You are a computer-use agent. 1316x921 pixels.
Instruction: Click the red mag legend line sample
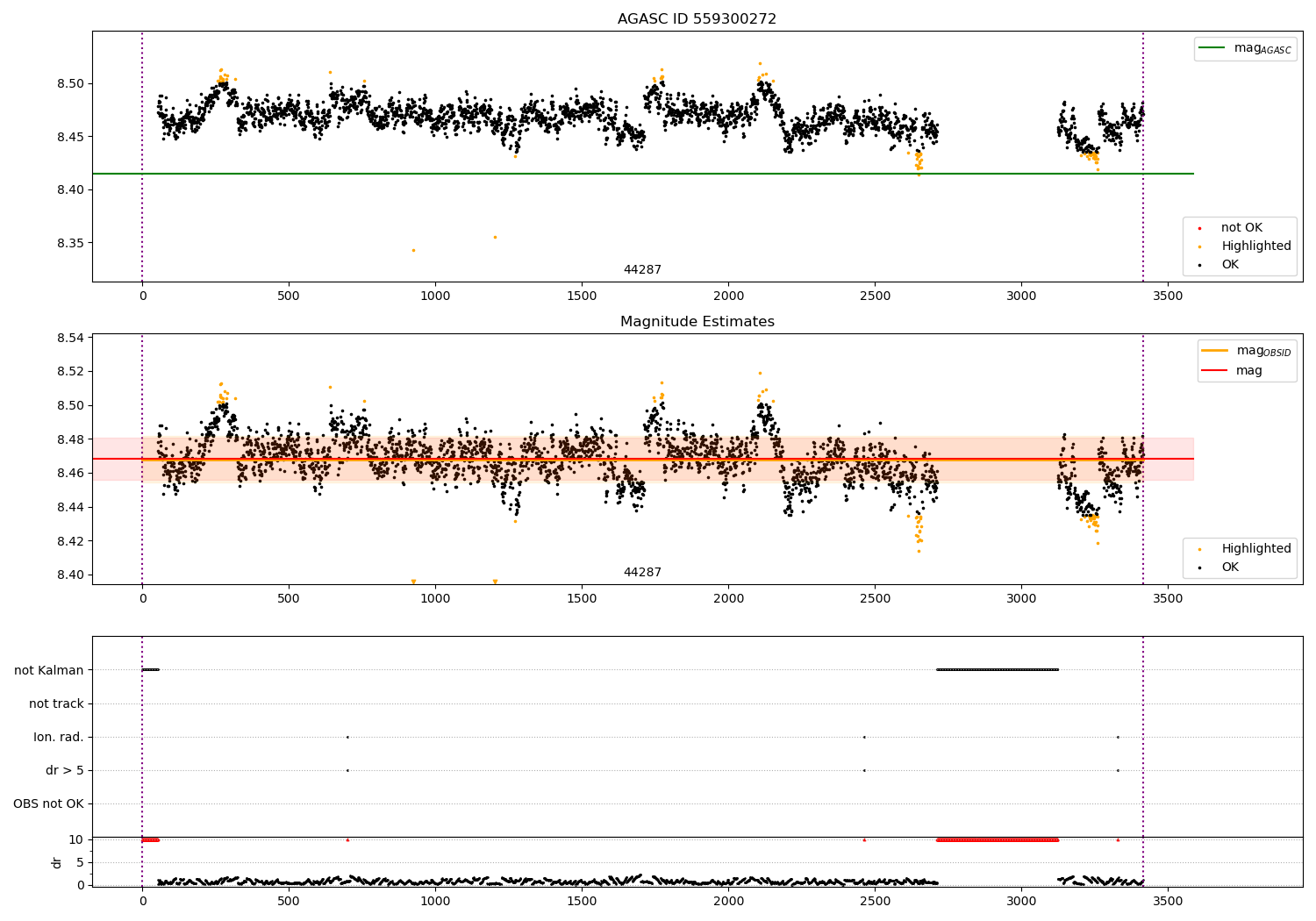tap(1214, 370)
